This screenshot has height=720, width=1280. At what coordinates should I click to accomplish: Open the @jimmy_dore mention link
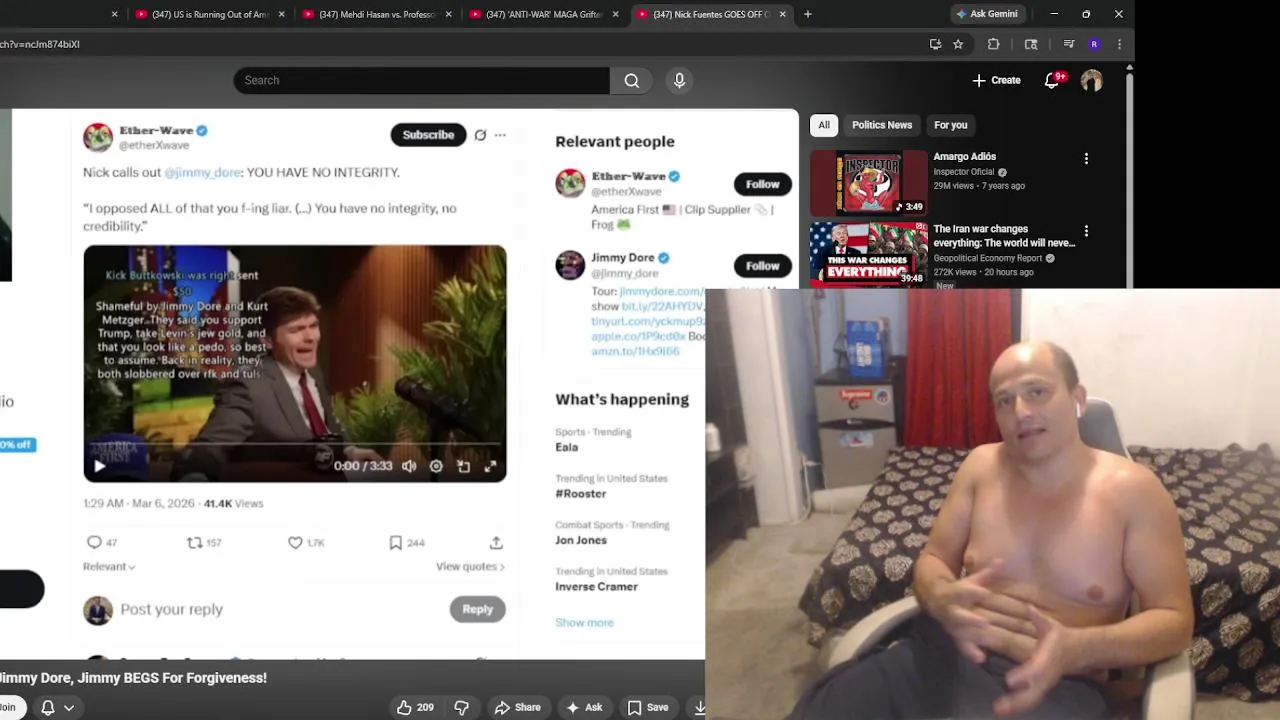(x=203, y=172)
